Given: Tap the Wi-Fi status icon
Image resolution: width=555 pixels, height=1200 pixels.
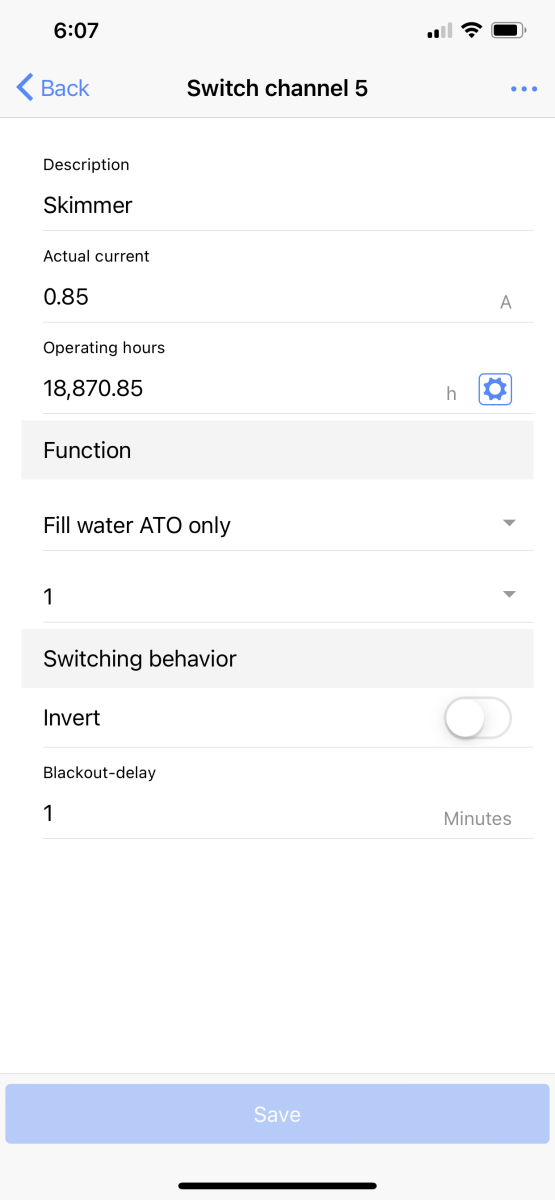Looking at the screenshot, I should click(x=471, y=31).
